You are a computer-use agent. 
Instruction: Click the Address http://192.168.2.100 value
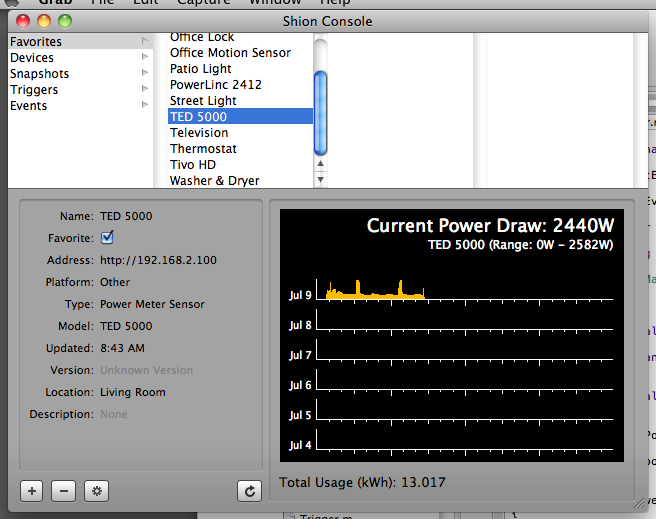click(158, 260)
